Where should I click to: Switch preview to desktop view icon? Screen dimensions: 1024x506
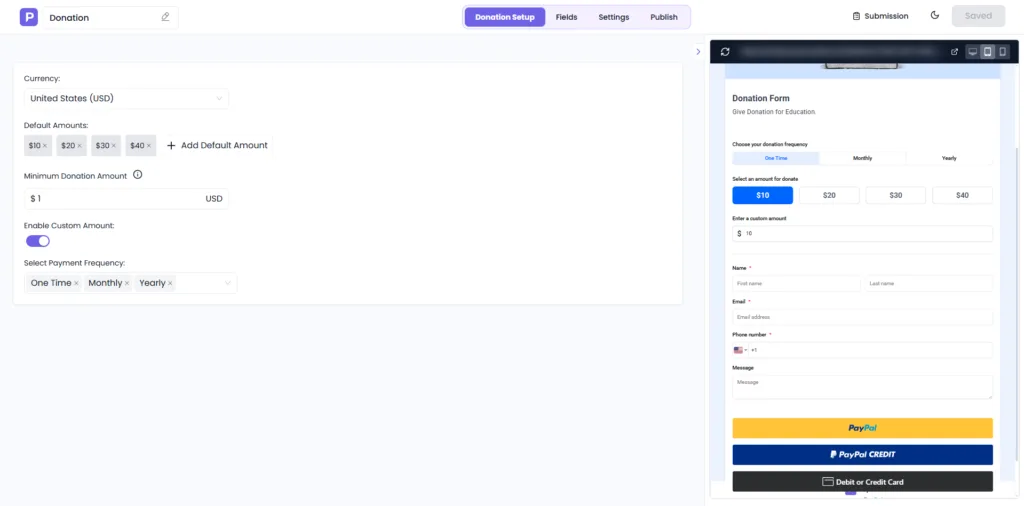972,52
